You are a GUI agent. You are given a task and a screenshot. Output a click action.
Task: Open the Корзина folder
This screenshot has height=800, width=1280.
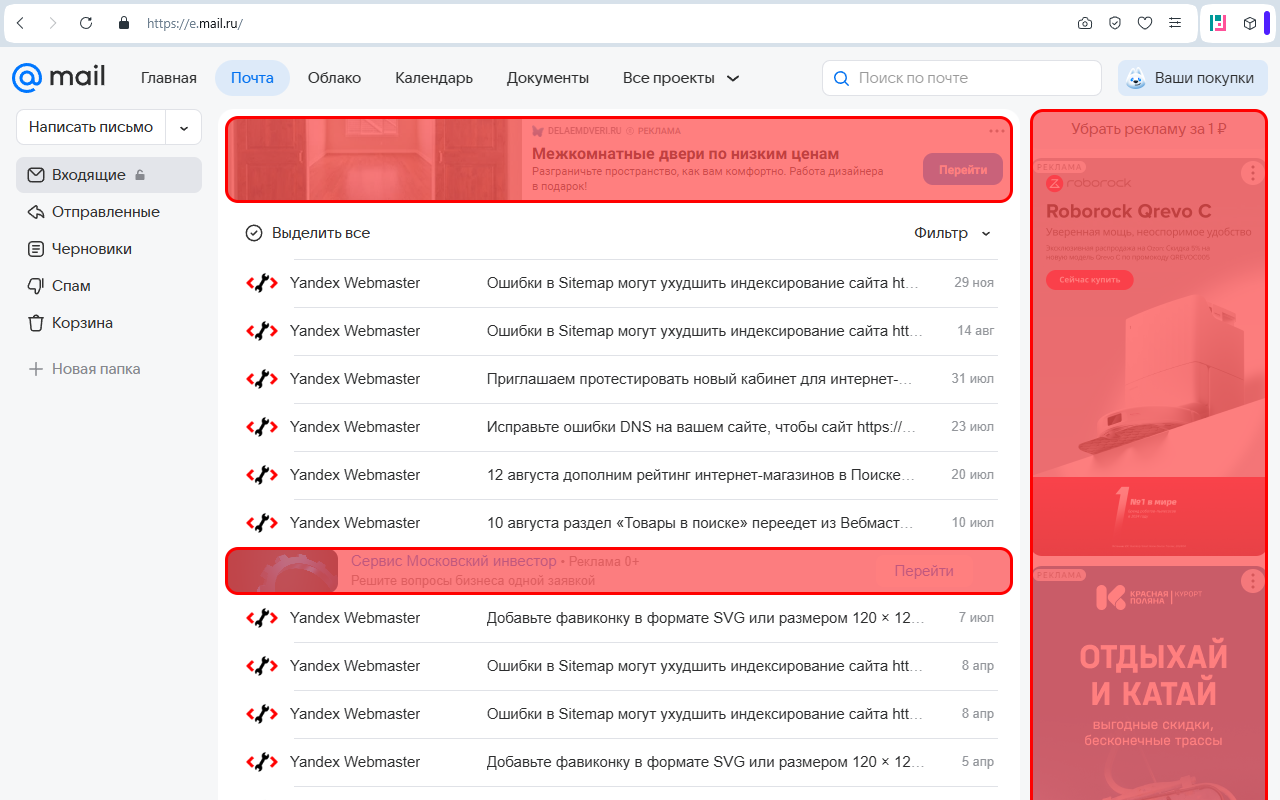point(109,323)
